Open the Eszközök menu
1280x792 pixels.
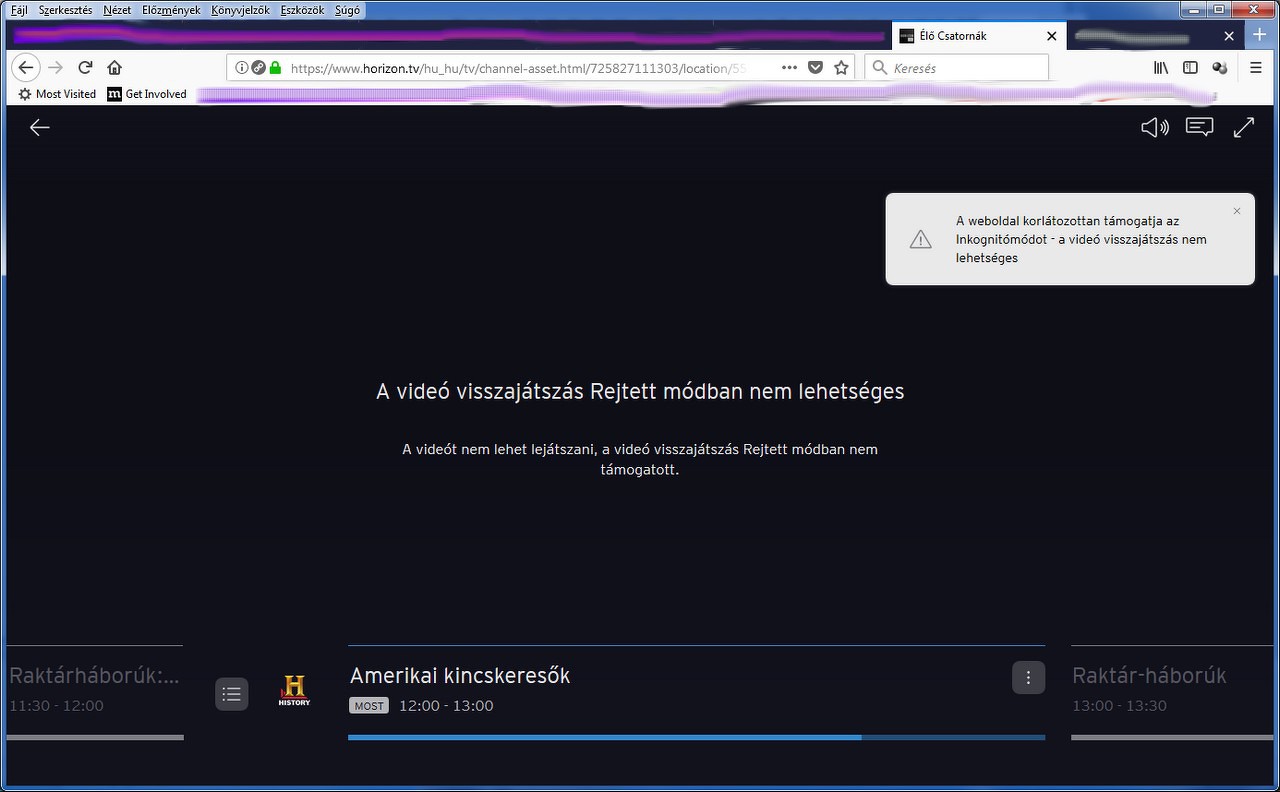click(303, 10)
